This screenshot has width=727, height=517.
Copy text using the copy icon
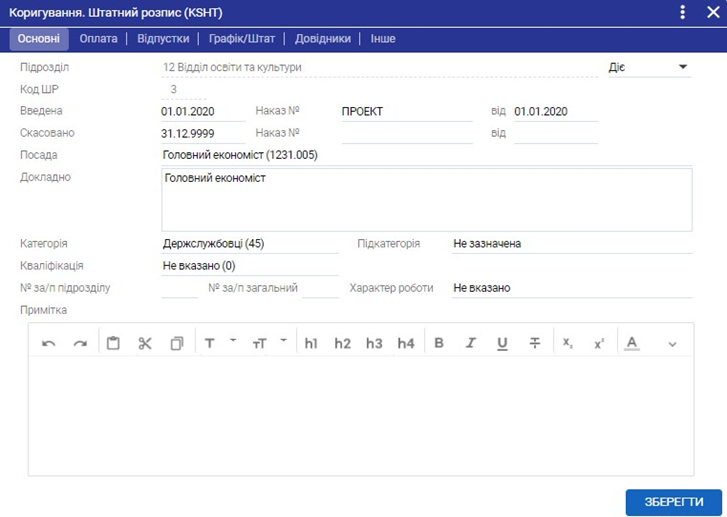pyautogui.click(x=177, y=343)
